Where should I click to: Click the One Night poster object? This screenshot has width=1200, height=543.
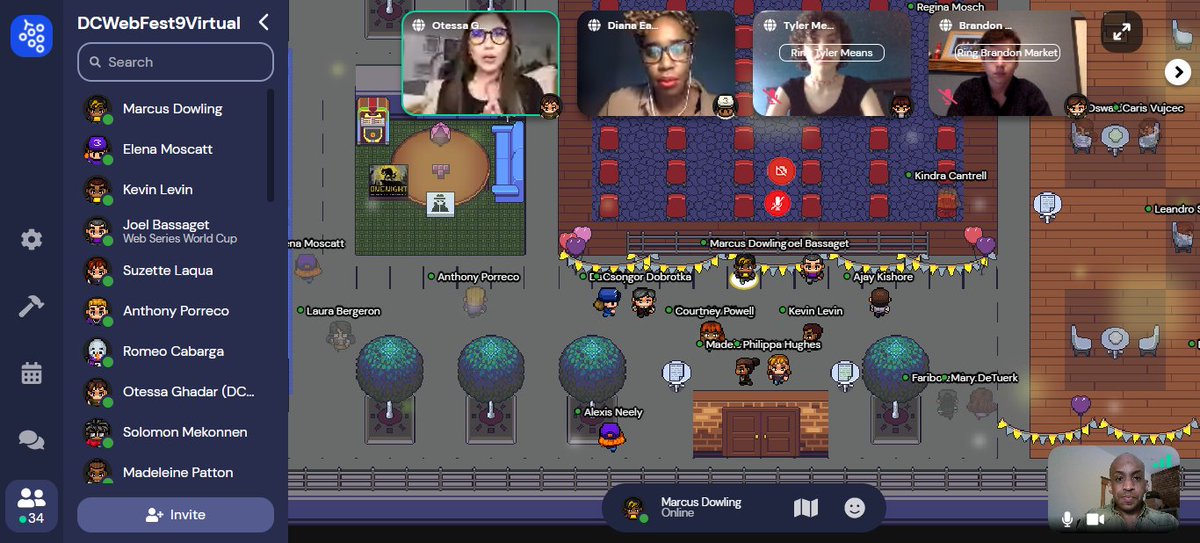point(389,181)
